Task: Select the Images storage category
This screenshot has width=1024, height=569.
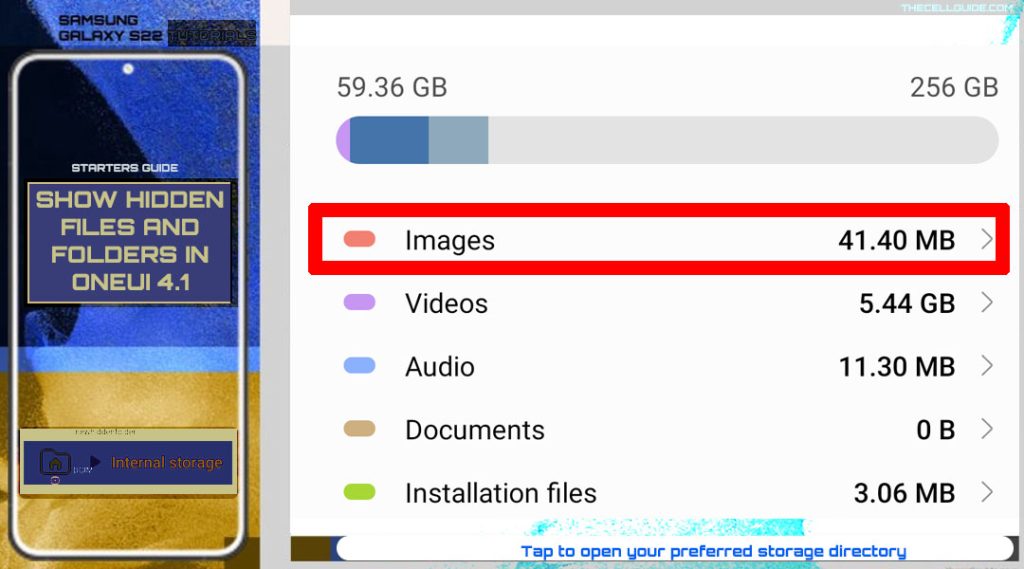Action: 659,239
